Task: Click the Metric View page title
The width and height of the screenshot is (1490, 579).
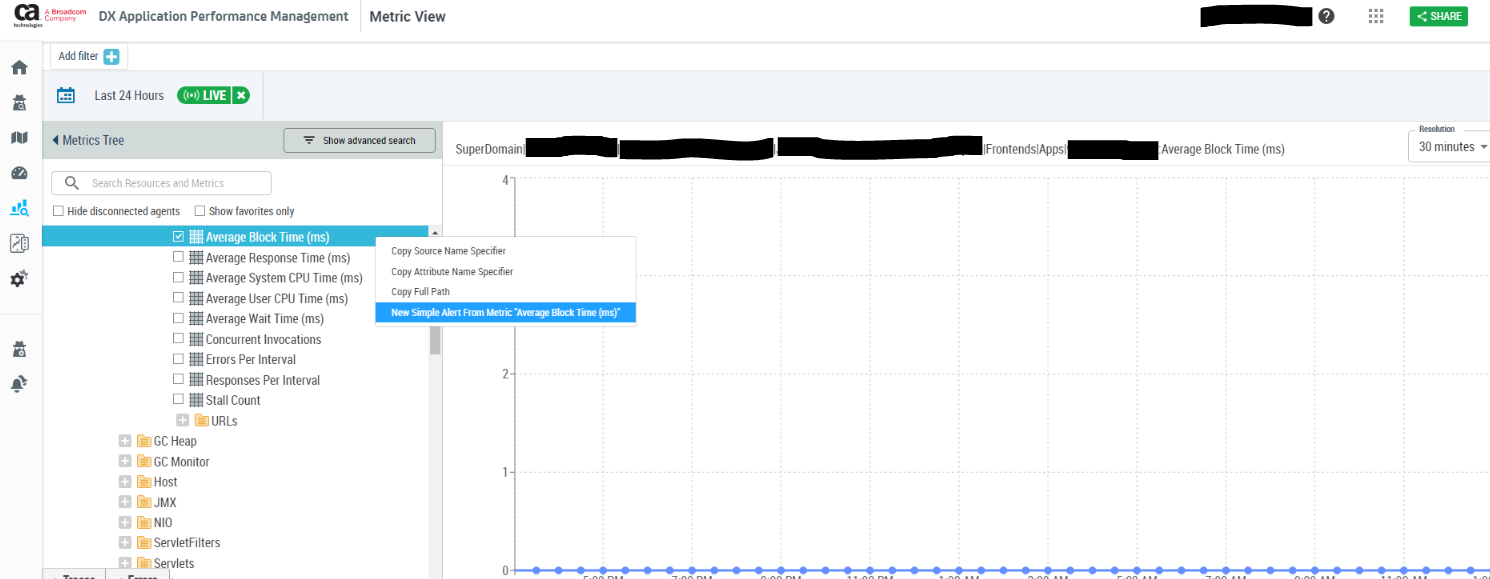Action: pos(407,17)
